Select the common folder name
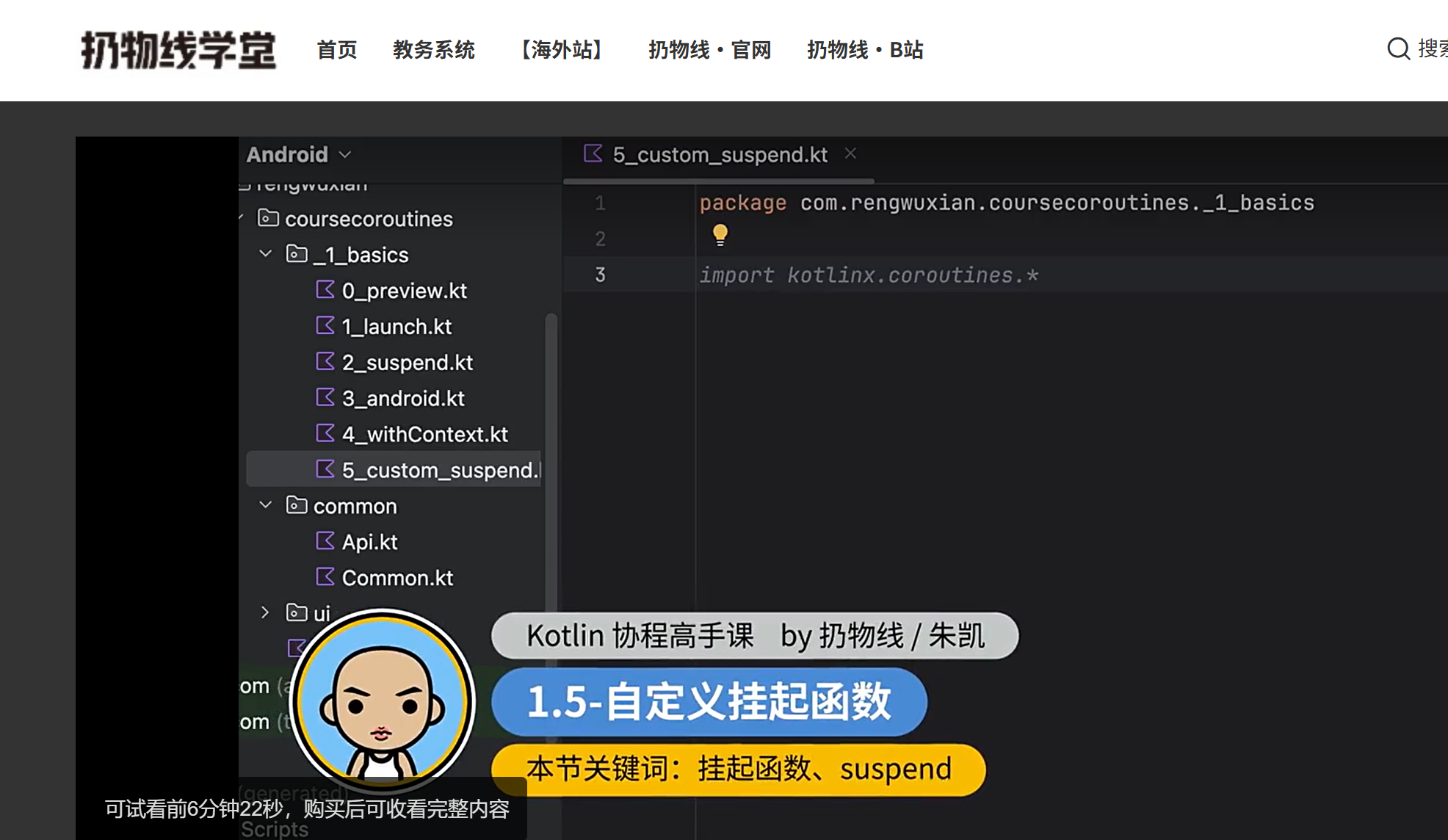Viewport: 1448px width, 840px height. (x=355, y=507)
